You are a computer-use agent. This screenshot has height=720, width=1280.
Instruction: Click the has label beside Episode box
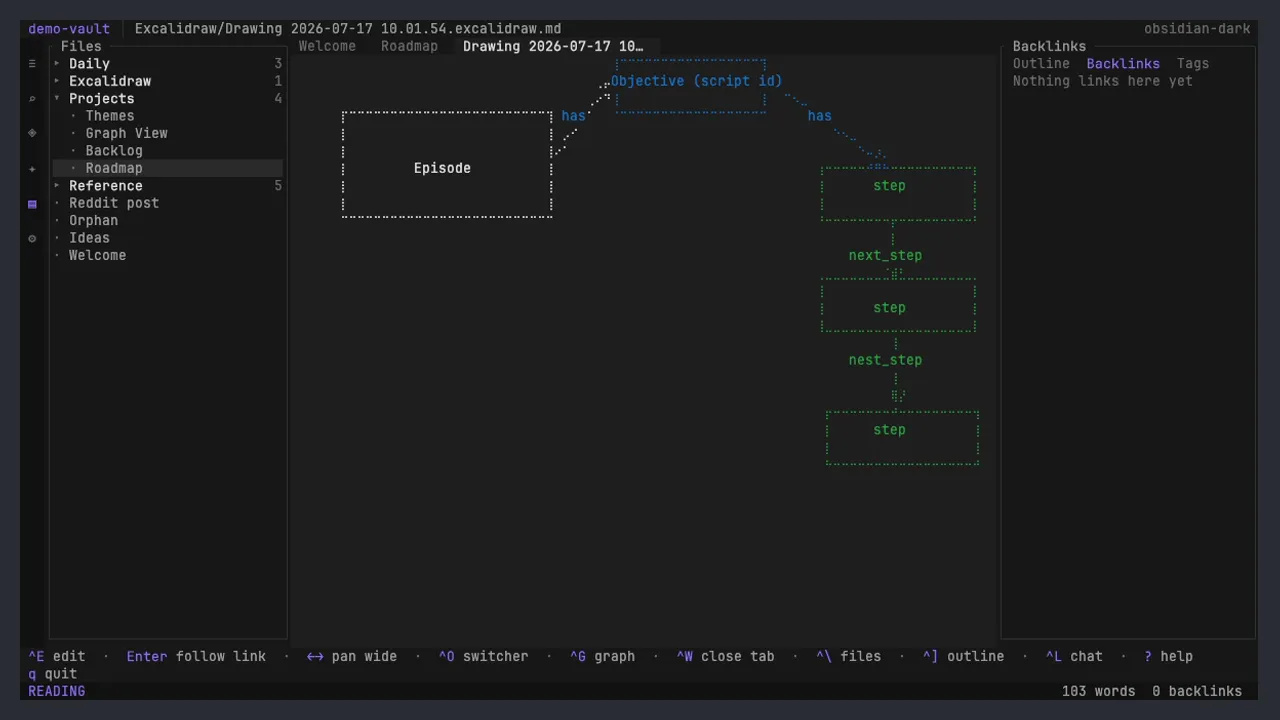pos(573,116)
